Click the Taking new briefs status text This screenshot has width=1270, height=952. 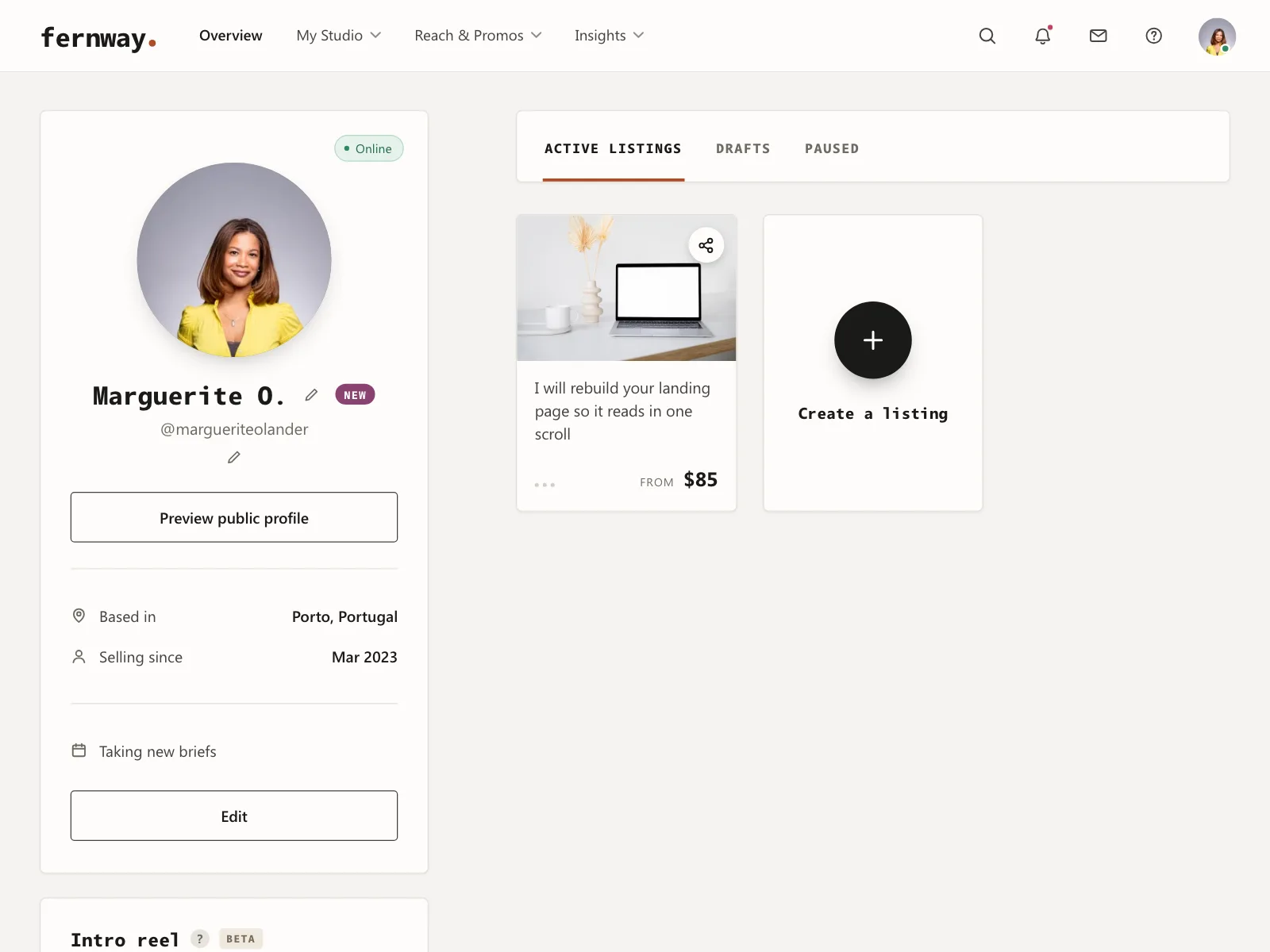[158, 751]
